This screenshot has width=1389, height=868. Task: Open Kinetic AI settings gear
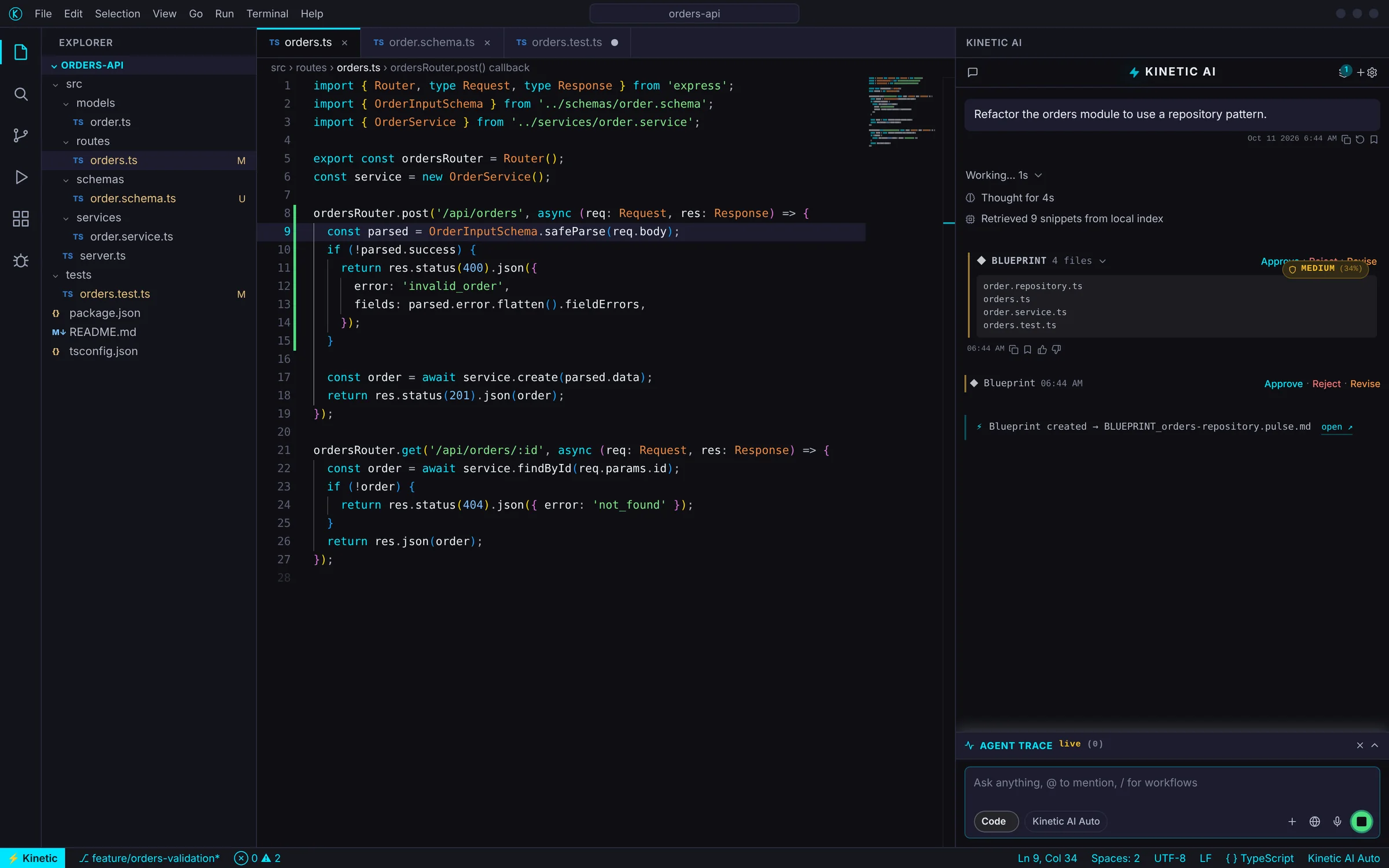pos(1372,72)
